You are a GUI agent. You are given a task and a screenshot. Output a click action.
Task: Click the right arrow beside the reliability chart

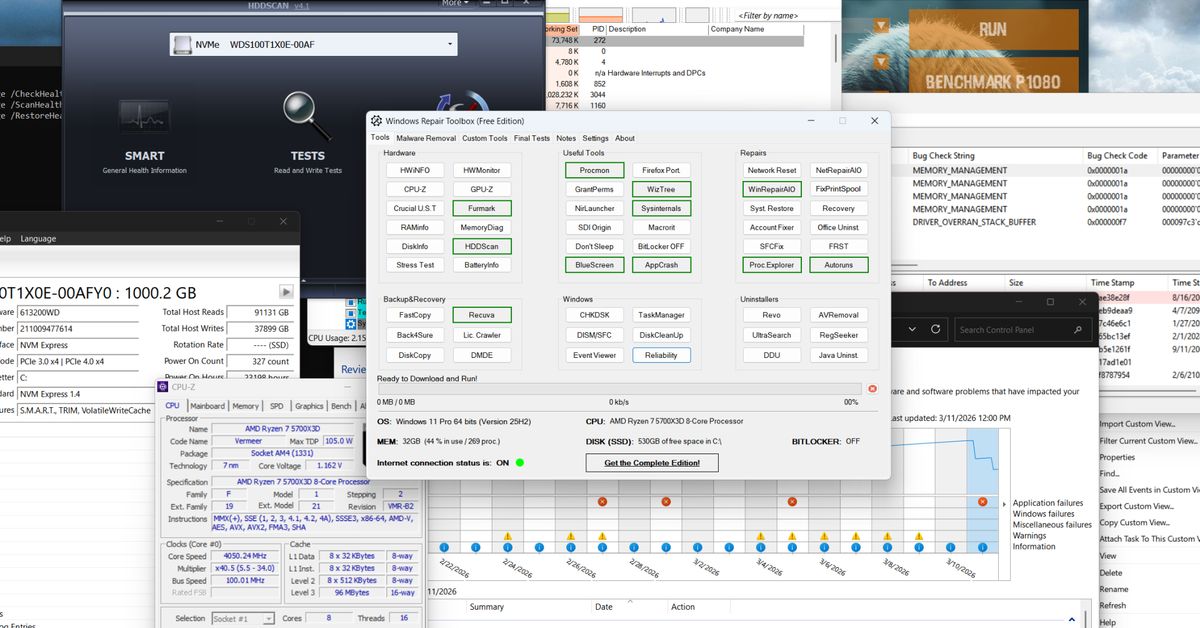coord(1004,504)
